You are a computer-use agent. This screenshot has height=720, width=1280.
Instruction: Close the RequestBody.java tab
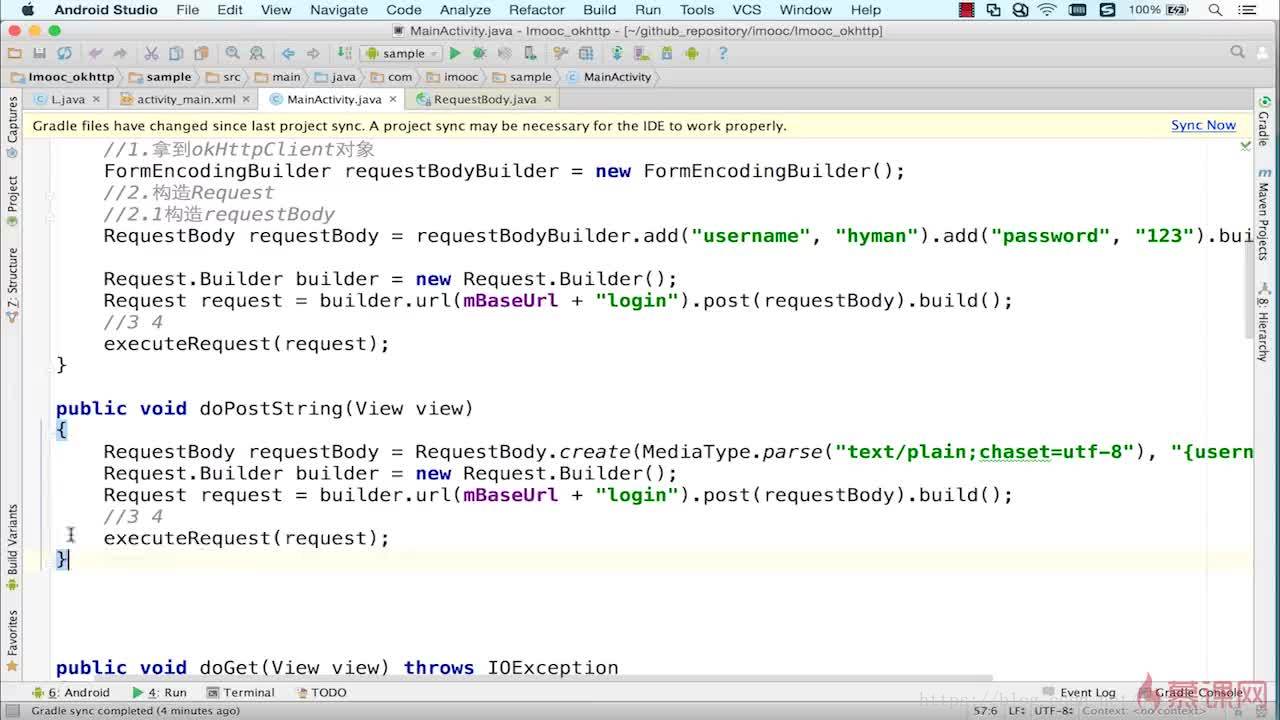click(x=548, y=99)
